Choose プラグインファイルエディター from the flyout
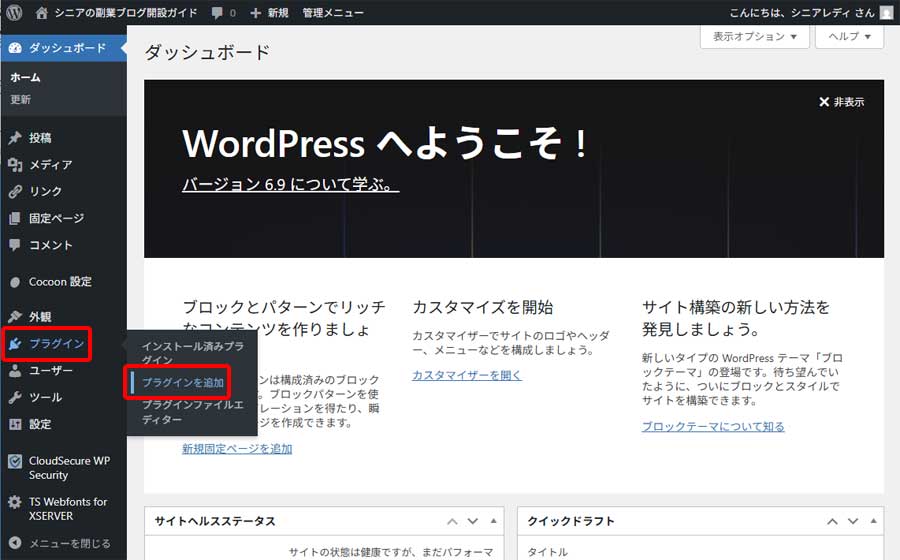900x560 pixels. click(193, 412)
